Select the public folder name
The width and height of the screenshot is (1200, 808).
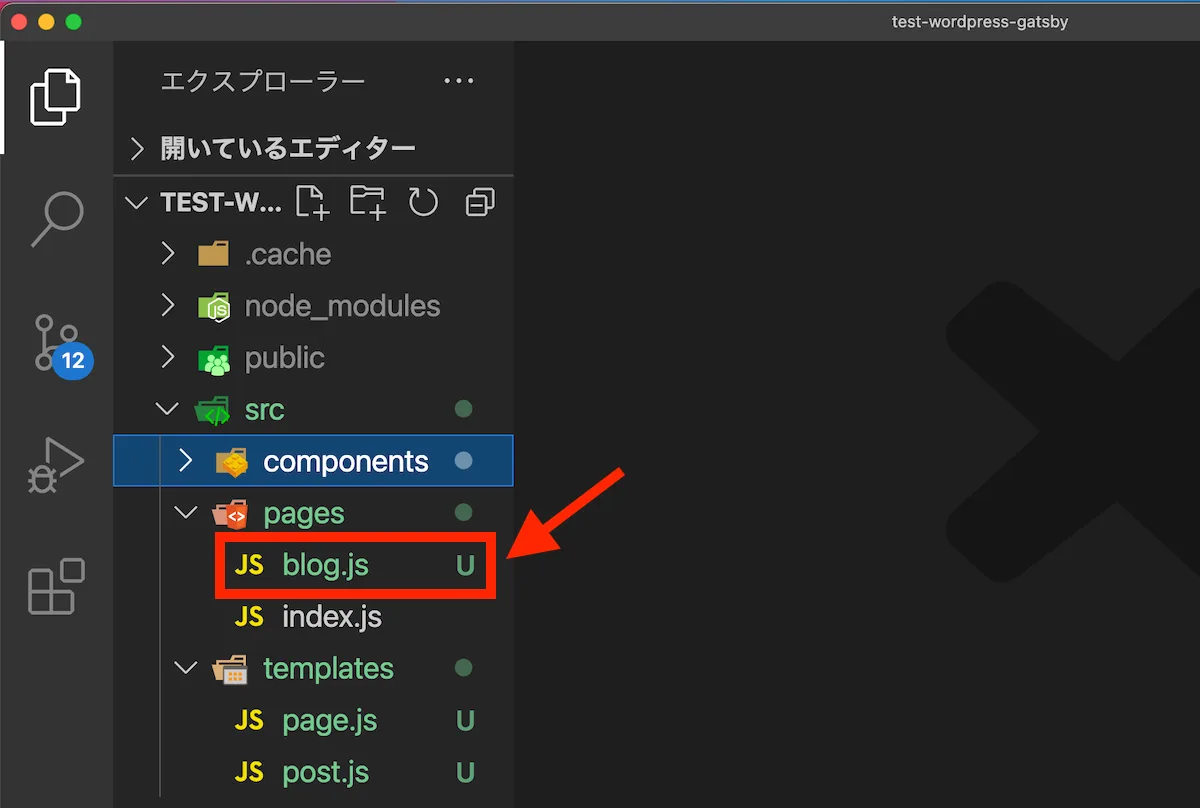(x=285, y=358)
